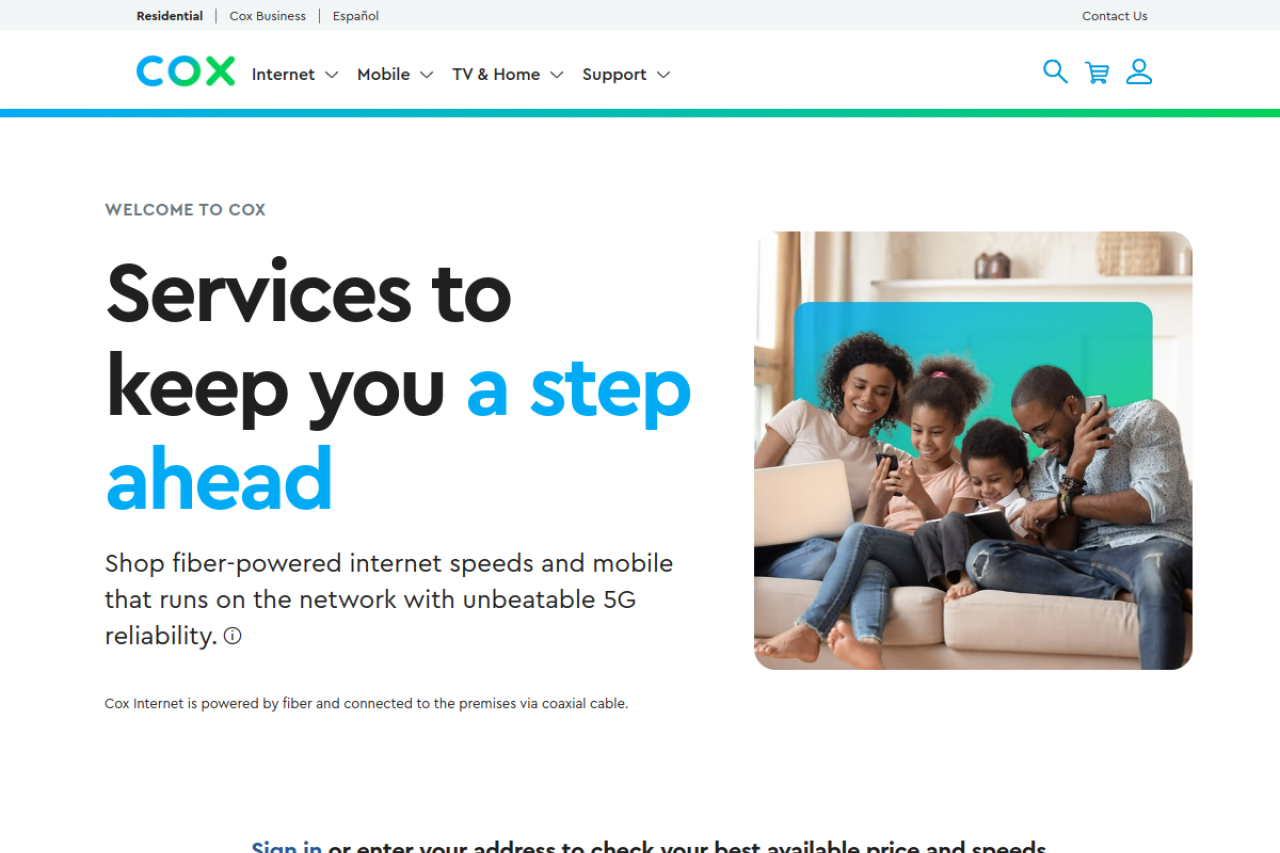
Task: Open the TV & Home menu
Action: (x=508, y=74)
